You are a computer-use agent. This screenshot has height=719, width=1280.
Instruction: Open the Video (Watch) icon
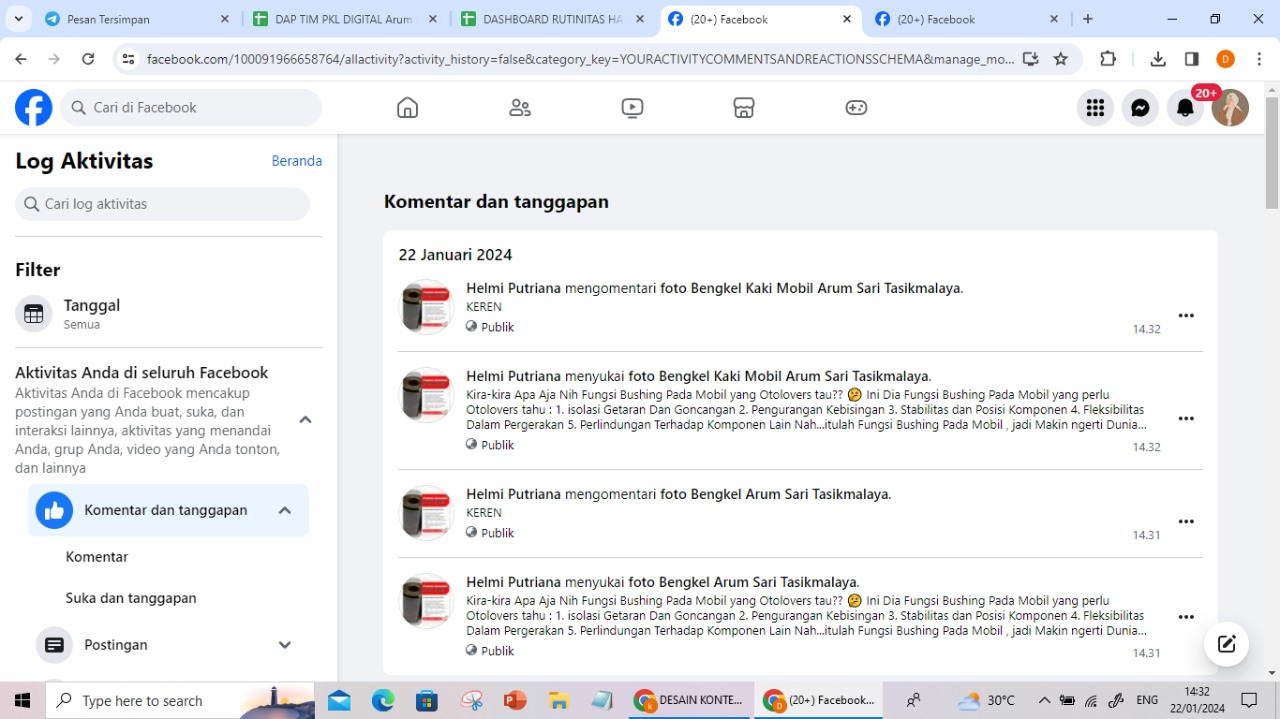click(x=632, y=108)
